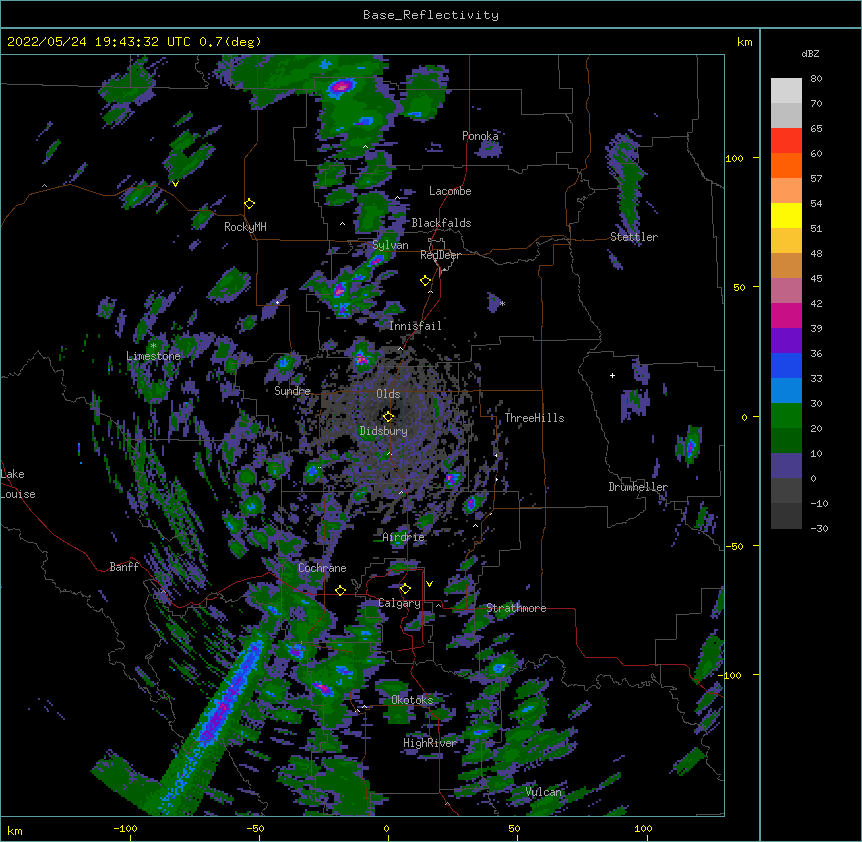Click the Olds label
862x842 pixels.
[x=388, y=394]
